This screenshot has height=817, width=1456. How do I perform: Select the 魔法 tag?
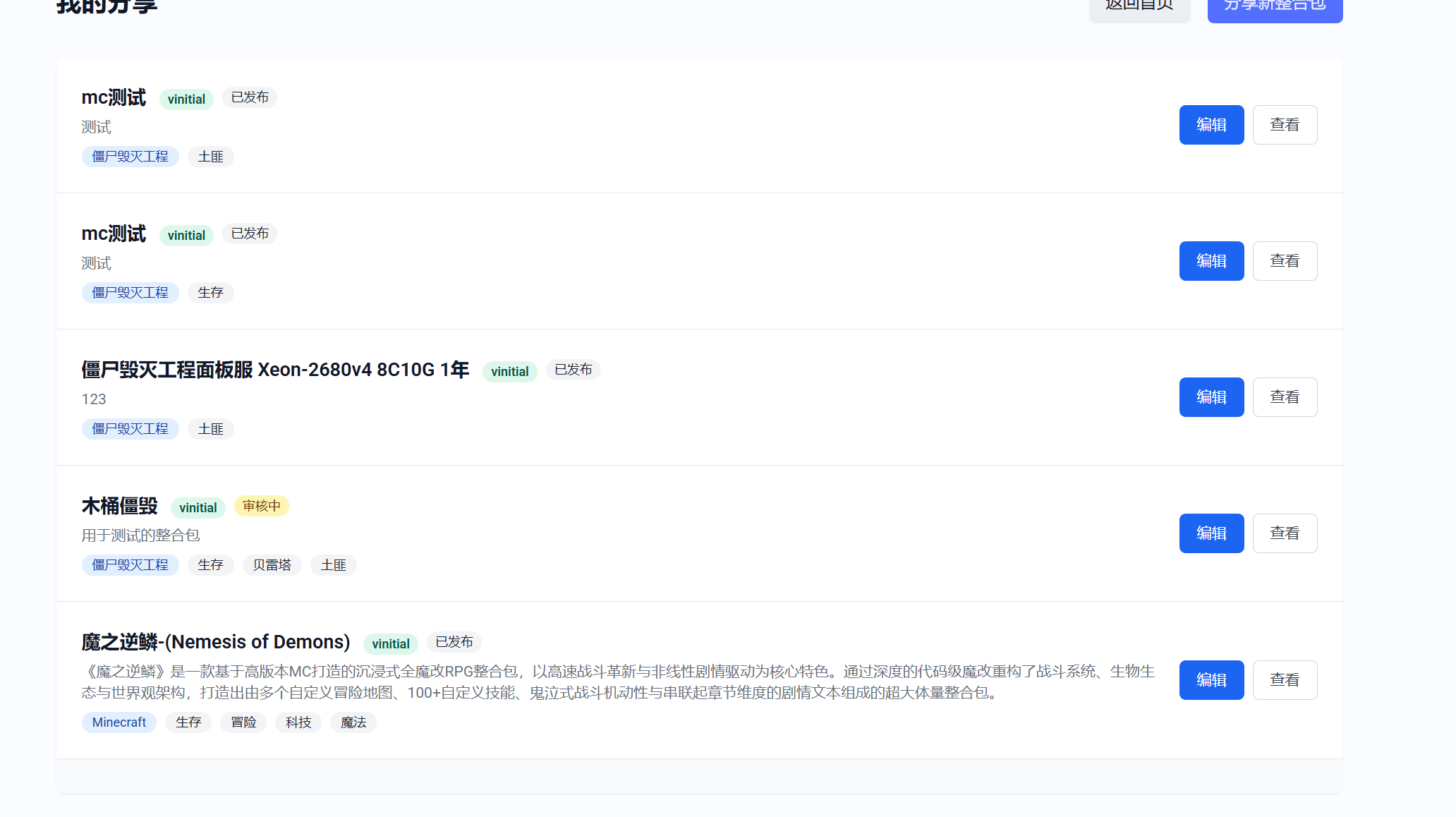point(353,722)
